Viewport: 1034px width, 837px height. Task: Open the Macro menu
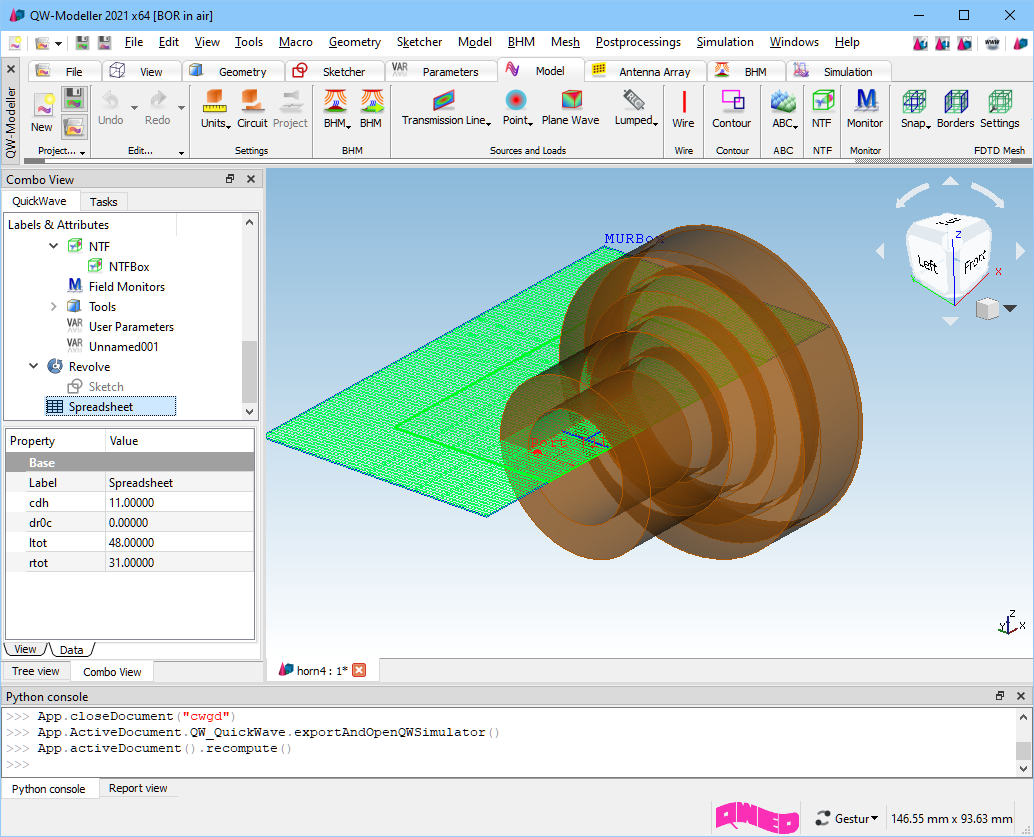pos(295,42)
